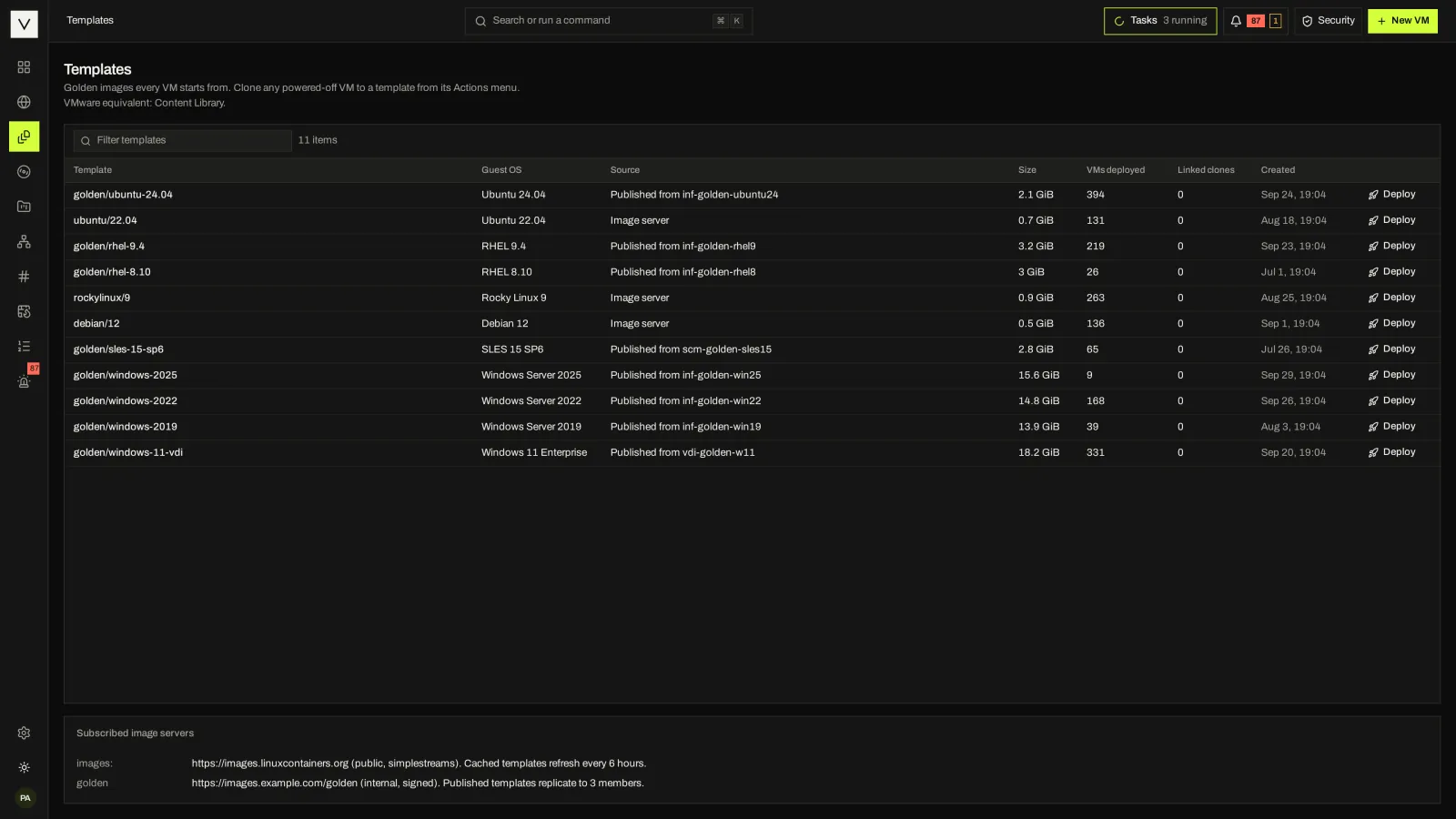
Task: Select the golden/windows-2022 template name
Action: (126, 401)
